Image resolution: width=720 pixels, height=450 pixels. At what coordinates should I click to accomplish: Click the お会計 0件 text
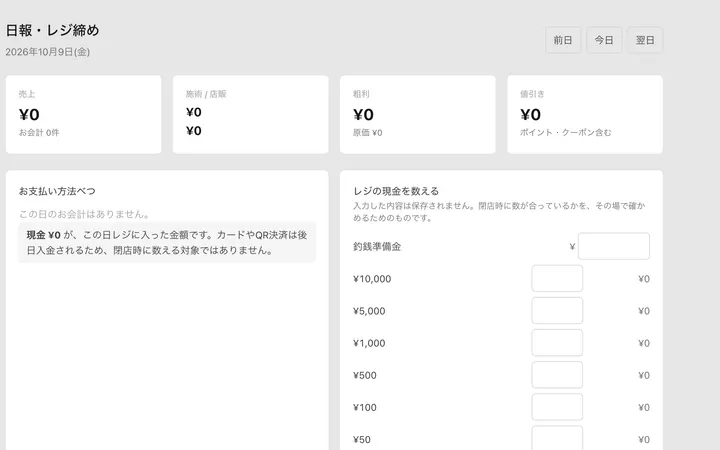click(39, 133)
